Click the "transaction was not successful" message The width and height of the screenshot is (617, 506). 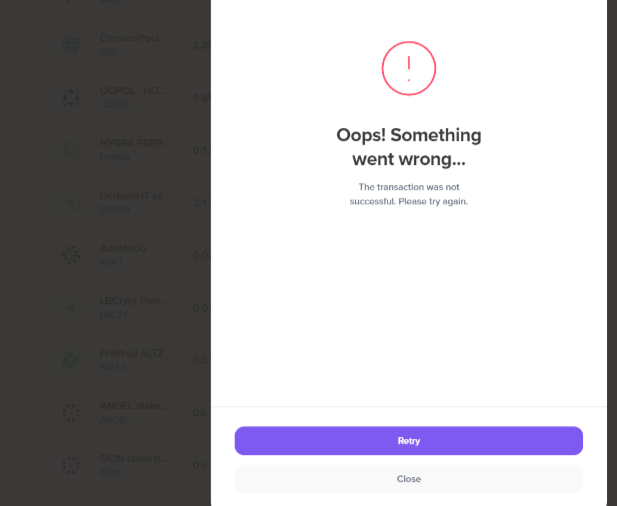pos(408,194)
